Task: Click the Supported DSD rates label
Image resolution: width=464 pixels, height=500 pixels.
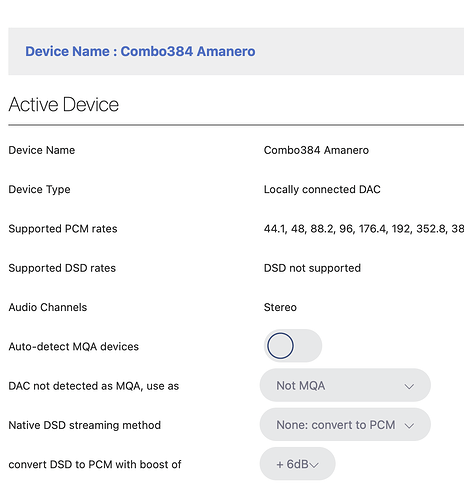Action: pos(62,268)
